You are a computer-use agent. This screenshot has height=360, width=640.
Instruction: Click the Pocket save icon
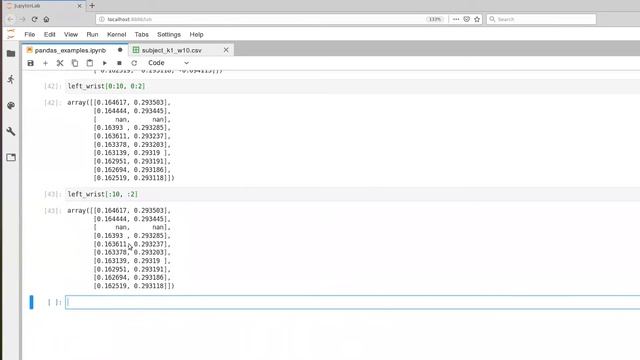467,19
